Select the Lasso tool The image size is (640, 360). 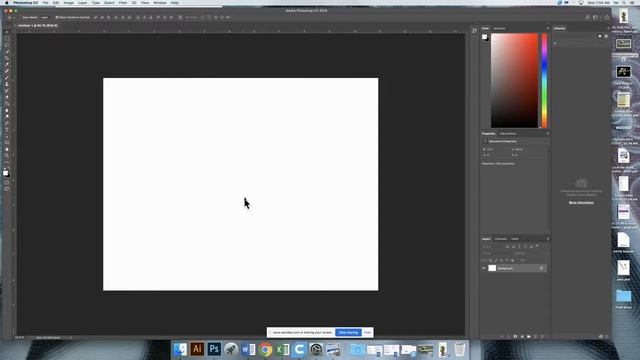pos(7,45)
